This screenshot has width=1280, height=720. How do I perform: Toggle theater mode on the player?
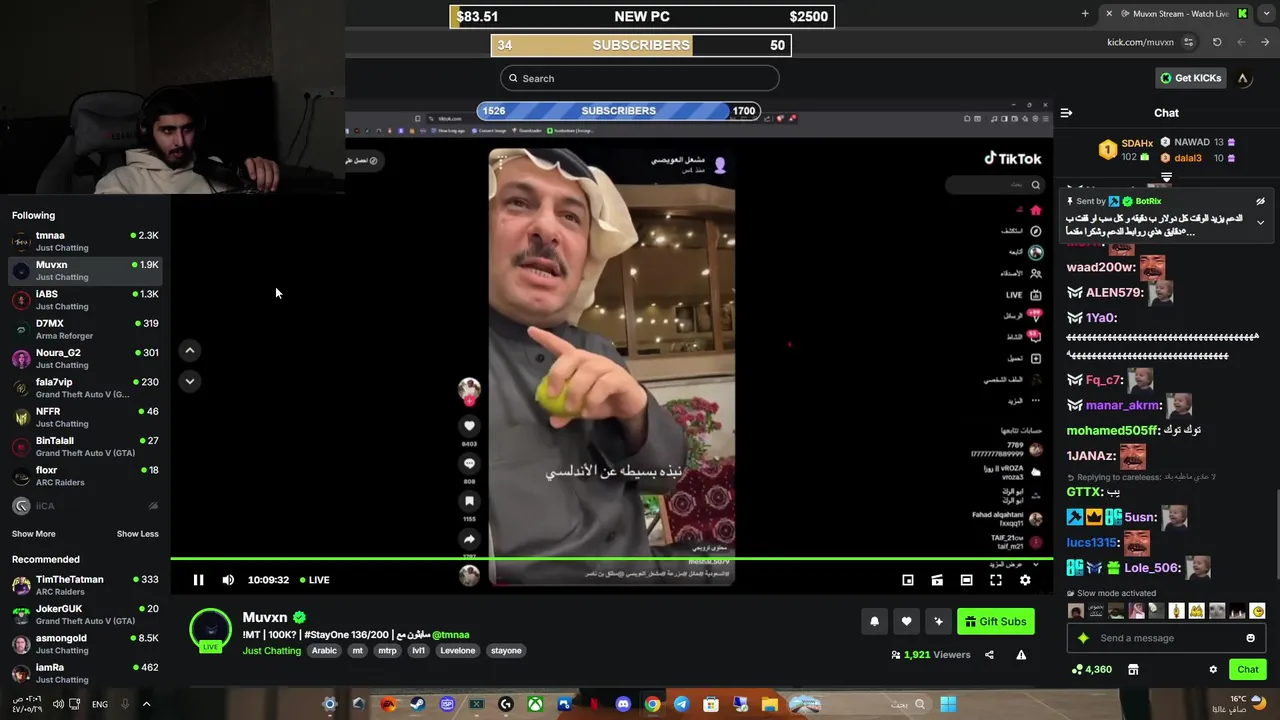[966, 580]
